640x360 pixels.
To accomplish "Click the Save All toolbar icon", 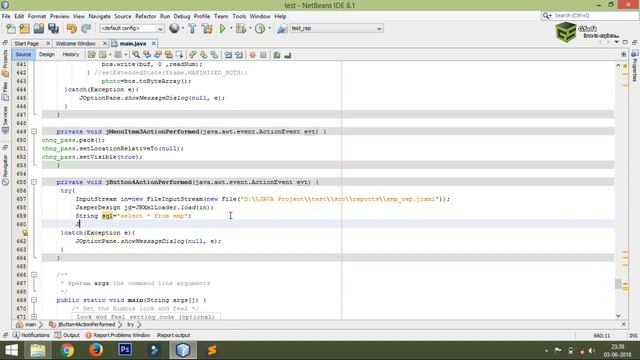I will (x=53, y=29).
